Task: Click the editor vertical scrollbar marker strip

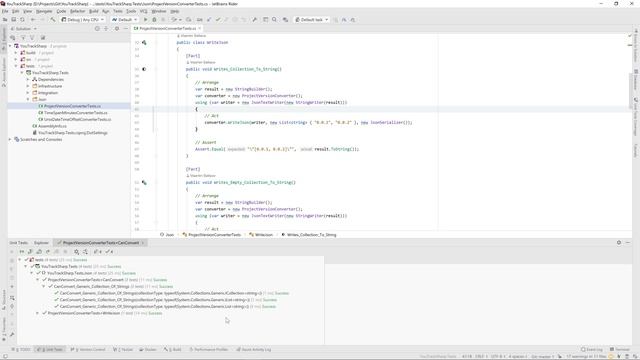Action: click(x=630, y=131)
